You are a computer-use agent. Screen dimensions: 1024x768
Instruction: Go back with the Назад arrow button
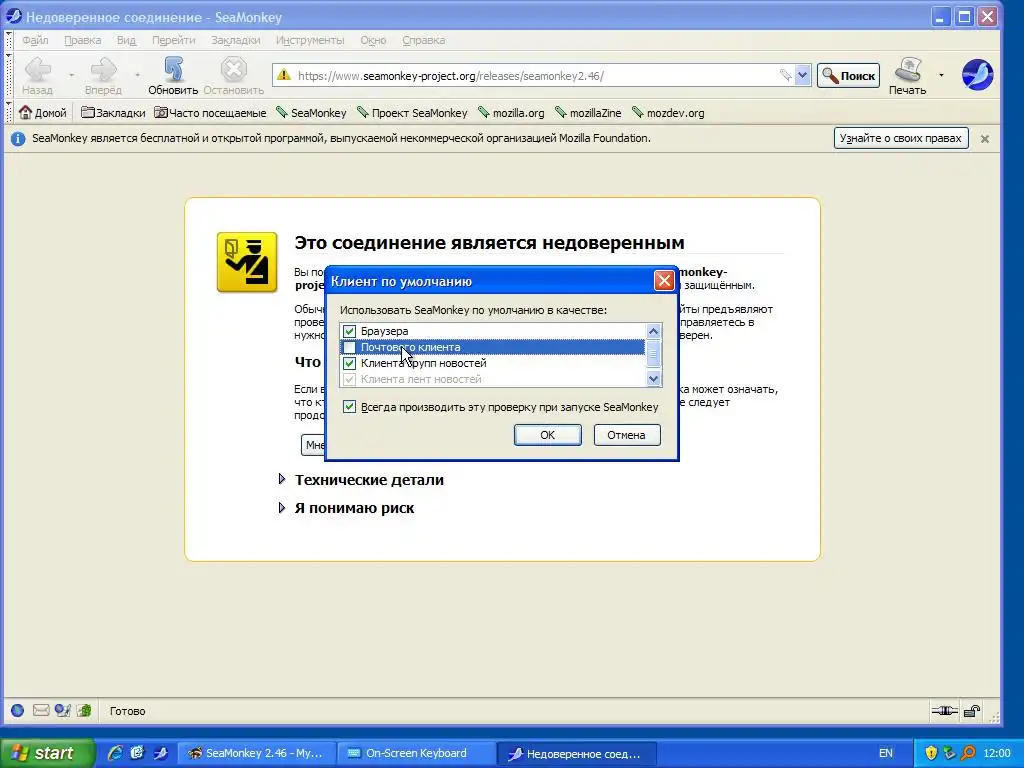[38, 75]
